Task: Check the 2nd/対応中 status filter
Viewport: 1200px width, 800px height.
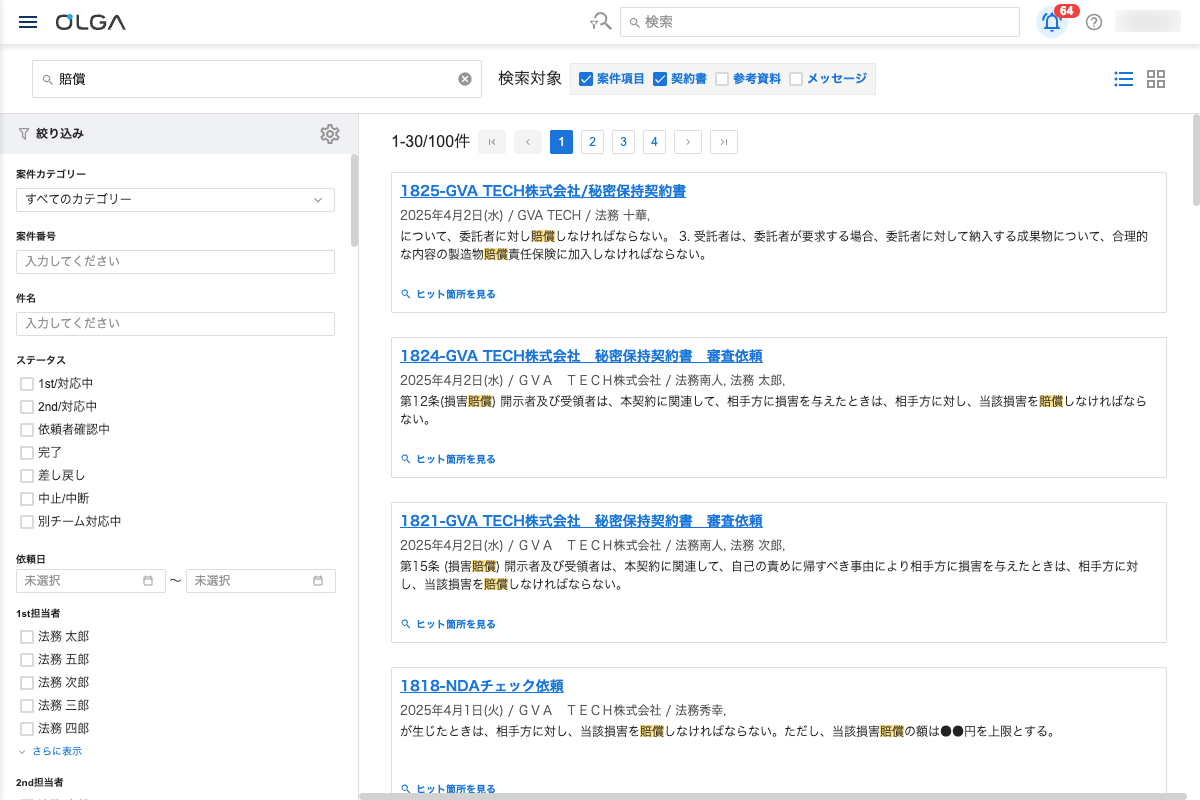Action: click(x=27, y=407)
